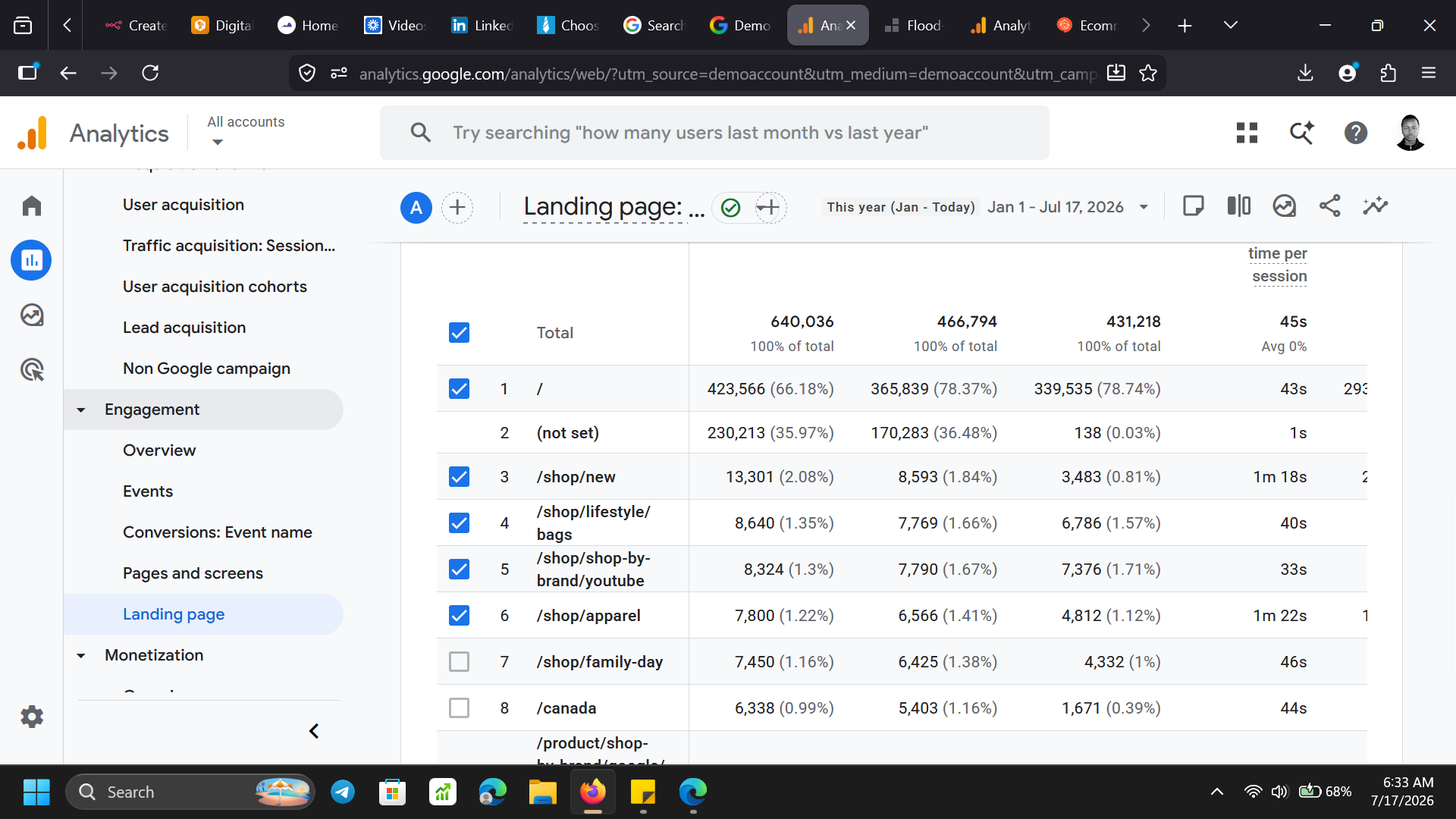
Task: Uncheck the /shop/shop-by-brand/youtube row checkbox
Action: (459, 569)
